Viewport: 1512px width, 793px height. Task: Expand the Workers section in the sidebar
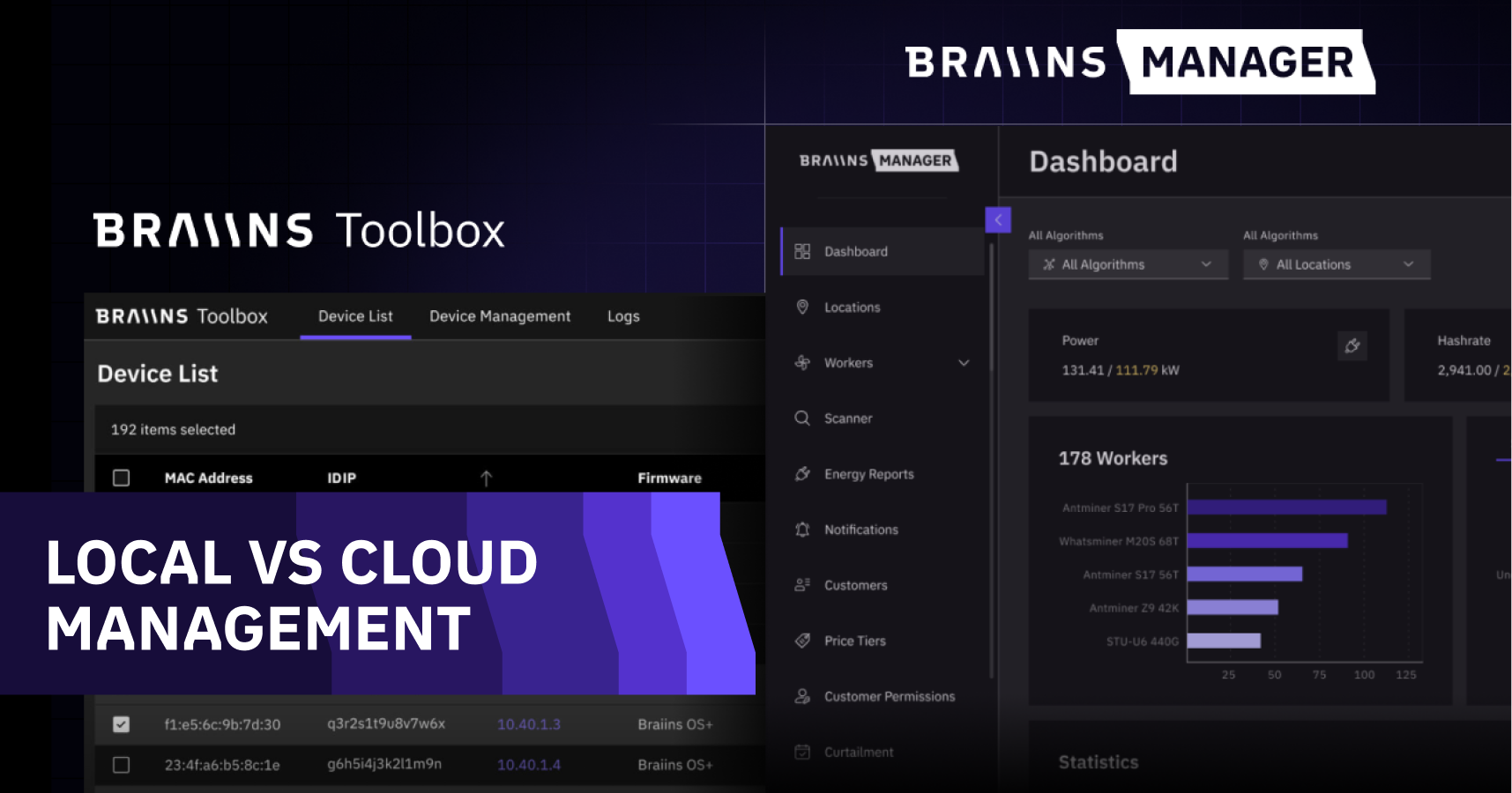tap(964, 362)
